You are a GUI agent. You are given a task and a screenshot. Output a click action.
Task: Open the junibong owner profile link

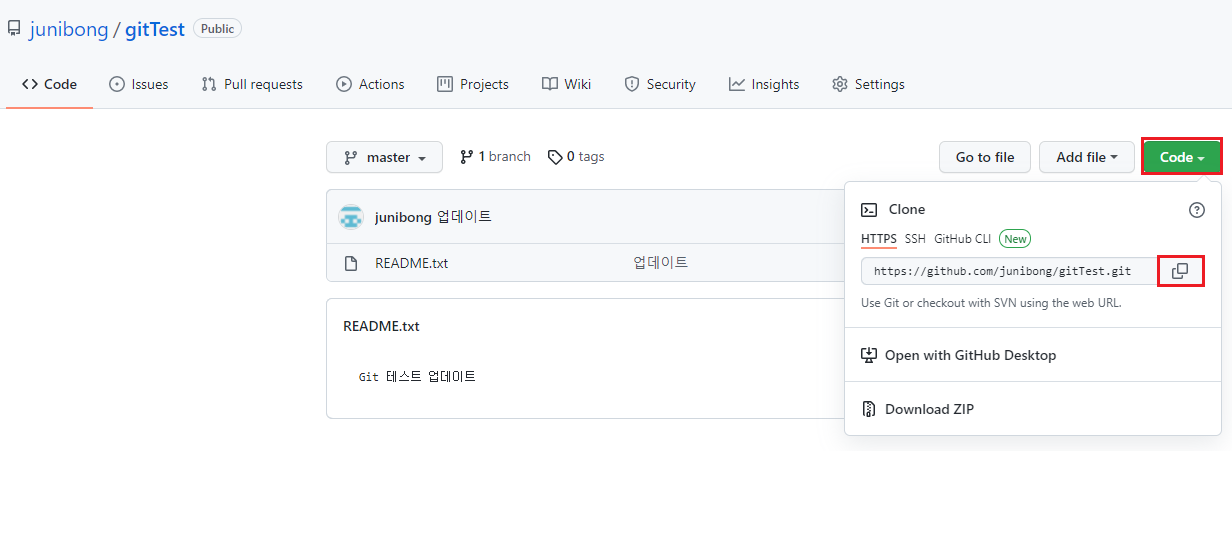(69, 29)
